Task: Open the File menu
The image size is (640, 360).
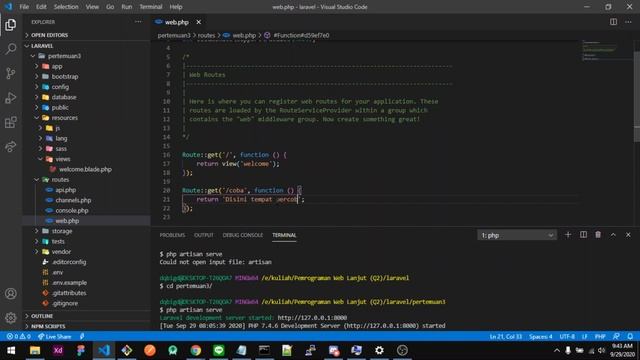Action: (24, 7)
